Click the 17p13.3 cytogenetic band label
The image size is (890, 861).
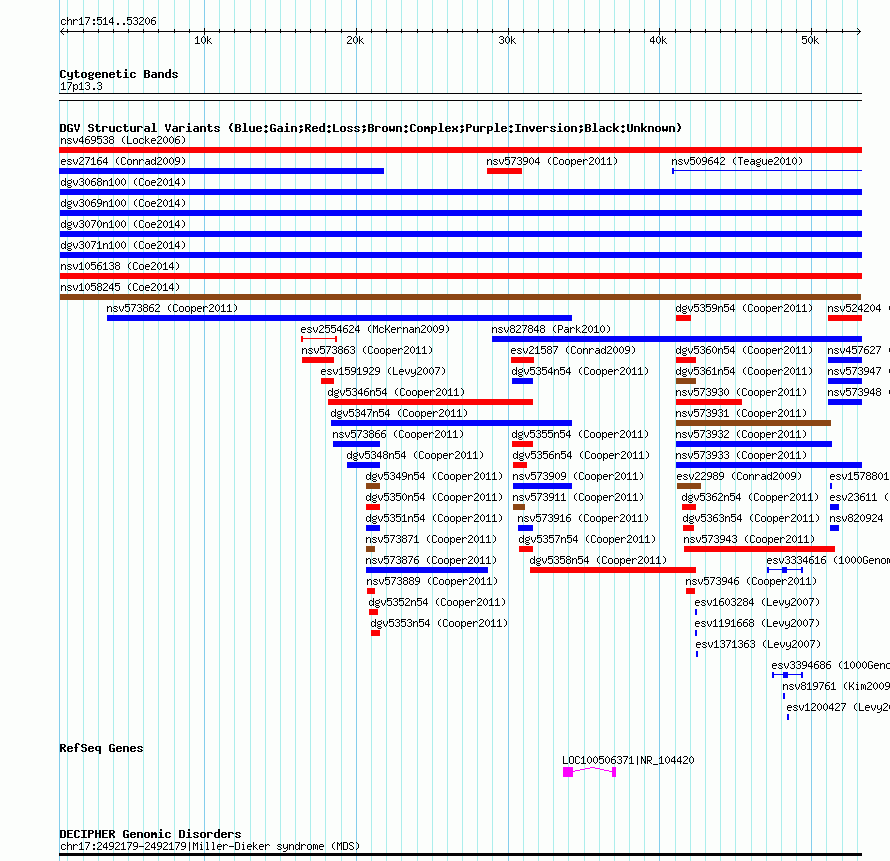(81, 86)
